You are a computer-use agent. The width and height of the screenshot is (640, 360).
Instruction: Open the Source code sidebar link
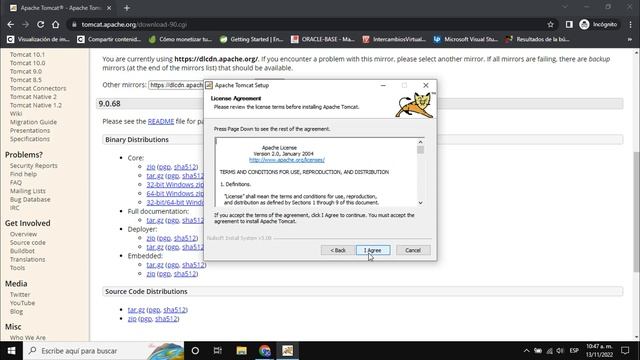(28, 242)
